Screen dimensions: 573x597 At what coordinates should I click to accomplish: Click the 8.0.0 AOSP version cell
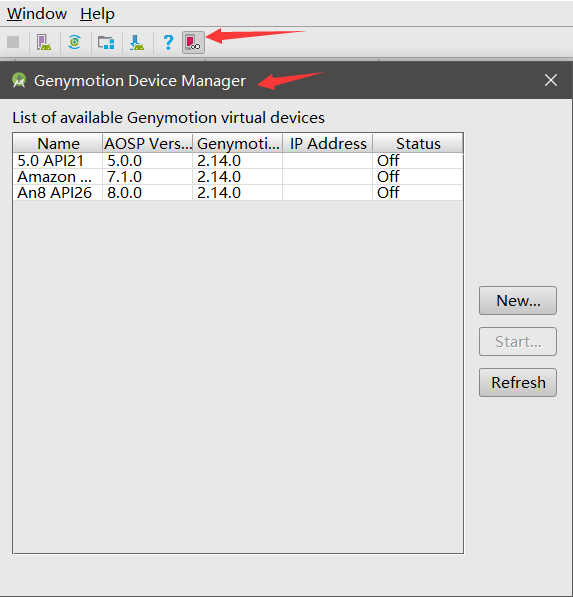[x=148, y=193]
